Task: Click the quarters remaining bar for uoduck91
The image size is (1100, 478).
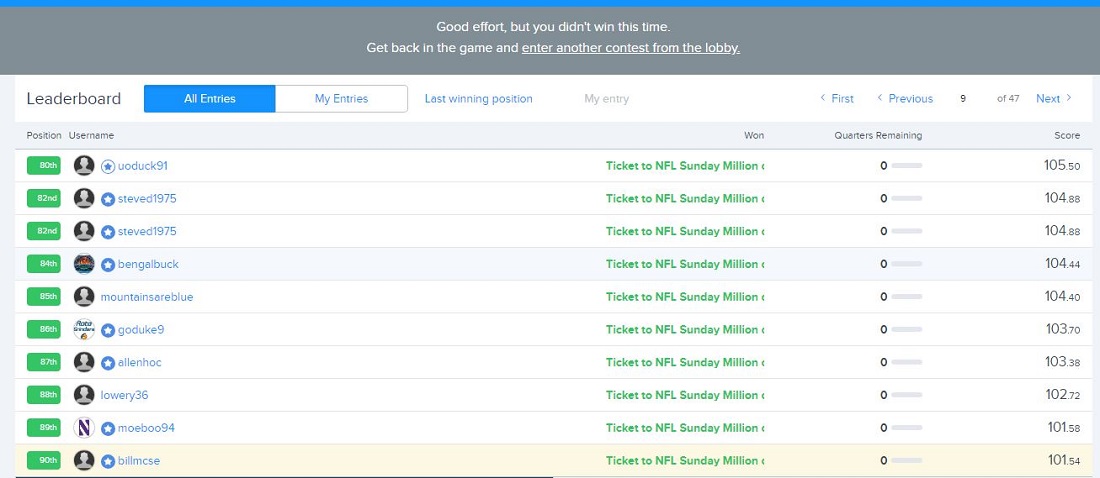Action: tap(906, 166)
